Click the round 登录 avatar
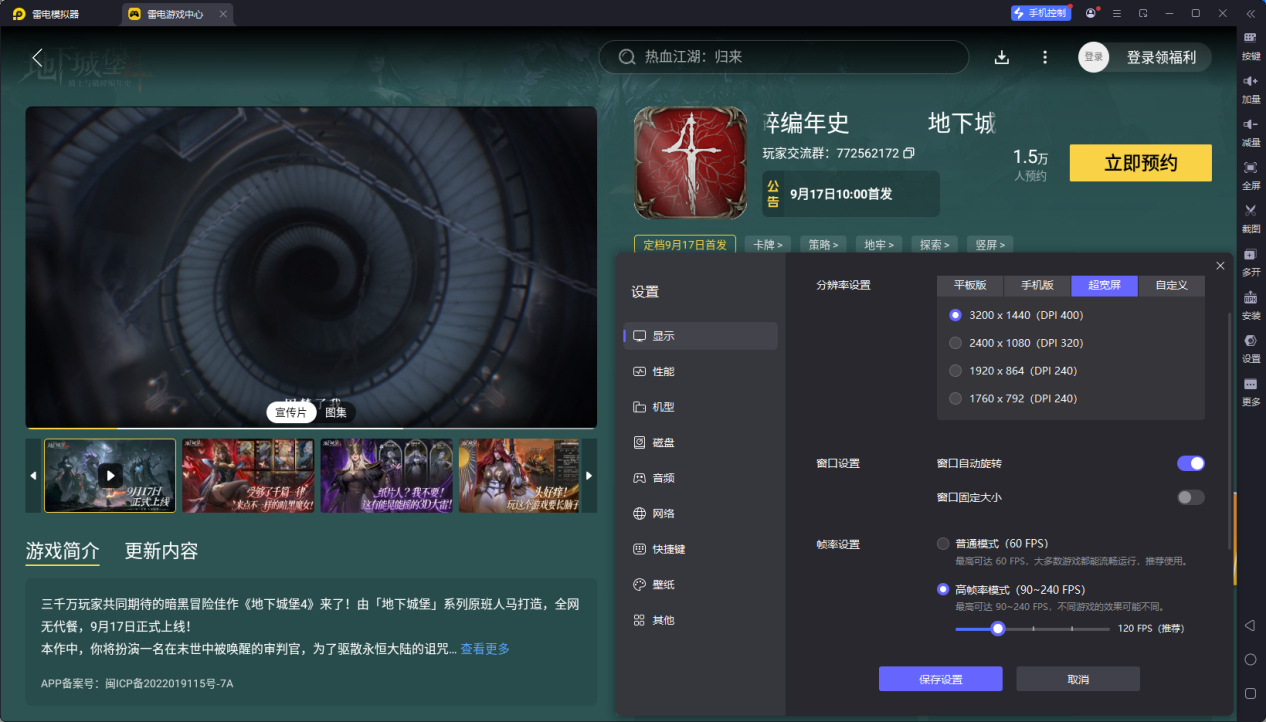The image size is (1266, 722). pyautogui.click(x=1094, y=57)
